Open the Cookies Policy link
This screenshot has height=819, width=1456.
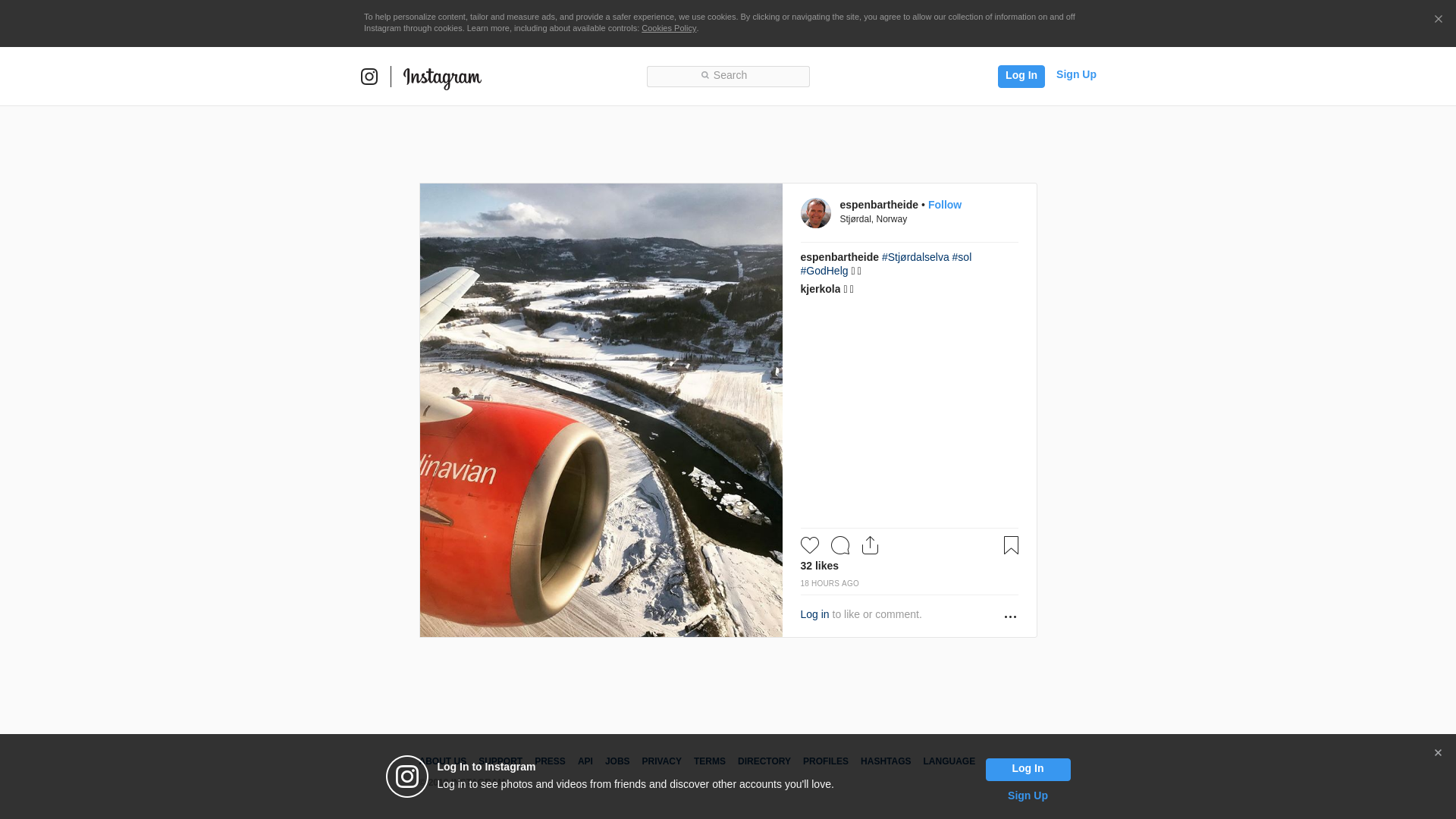click(x=668, y=28)
